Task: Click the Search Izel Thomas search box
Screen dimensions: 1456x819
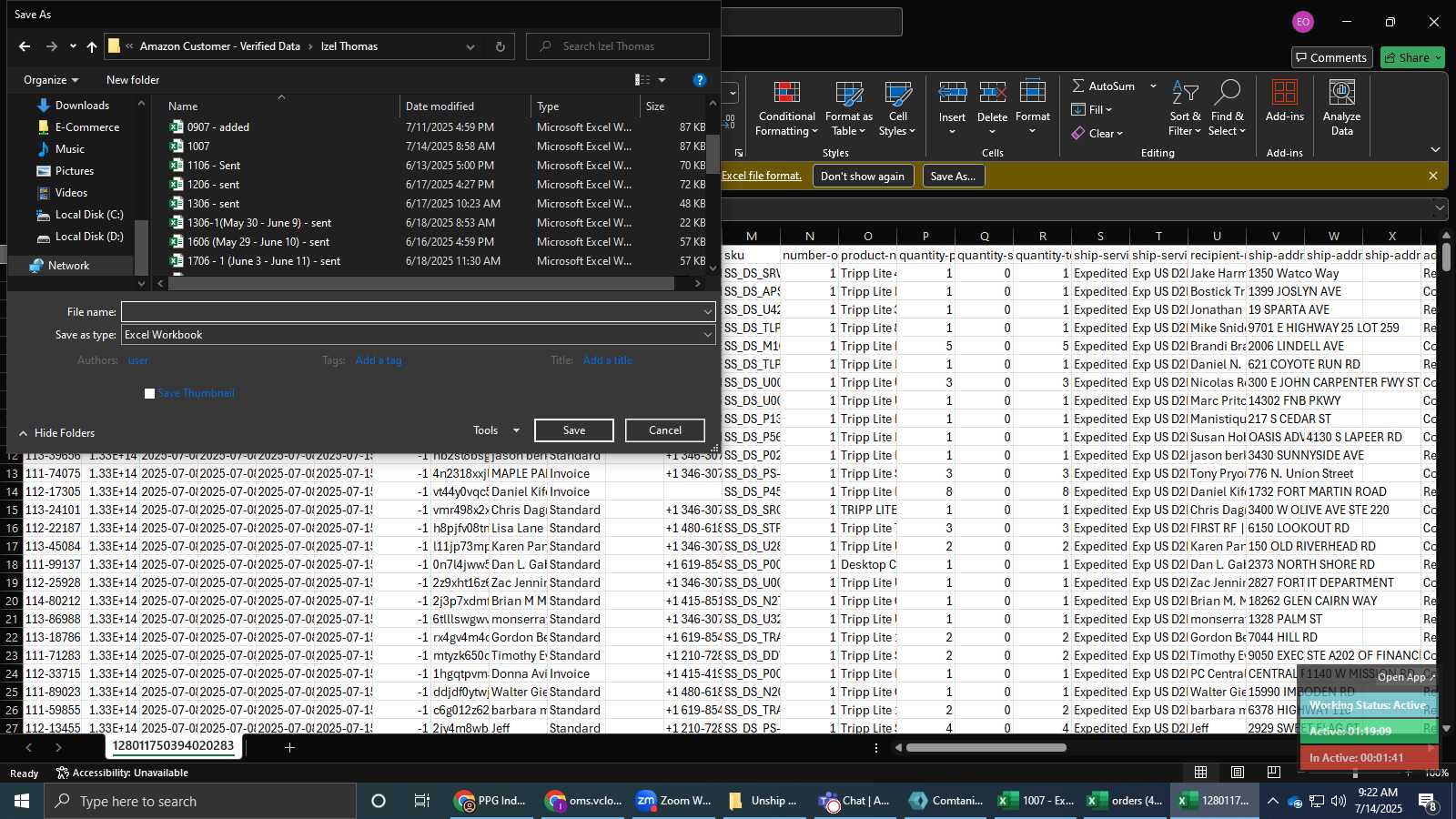Action: click(618, 46)
